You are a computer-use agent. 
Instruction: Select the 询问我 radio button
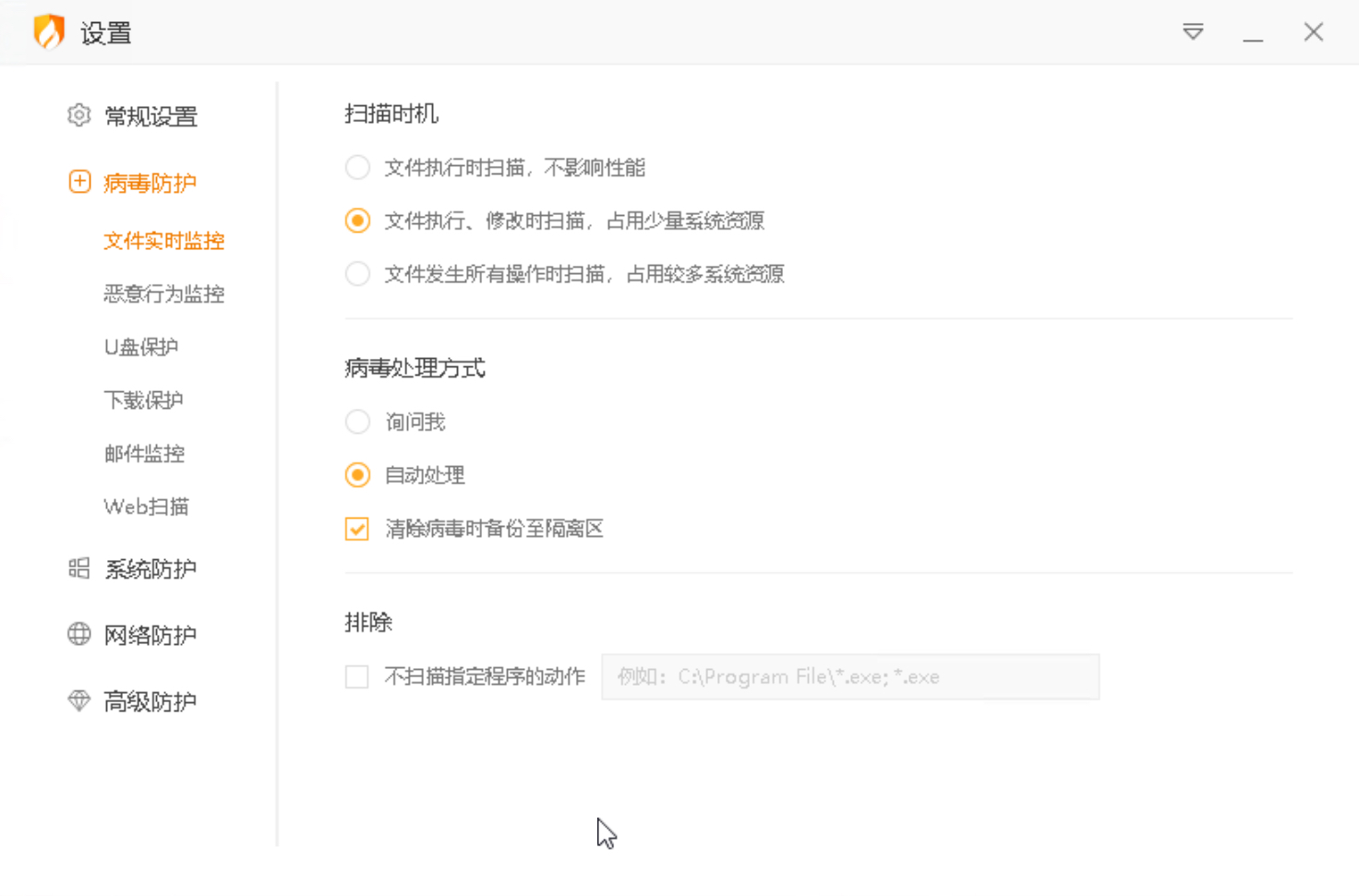point(357,422)
